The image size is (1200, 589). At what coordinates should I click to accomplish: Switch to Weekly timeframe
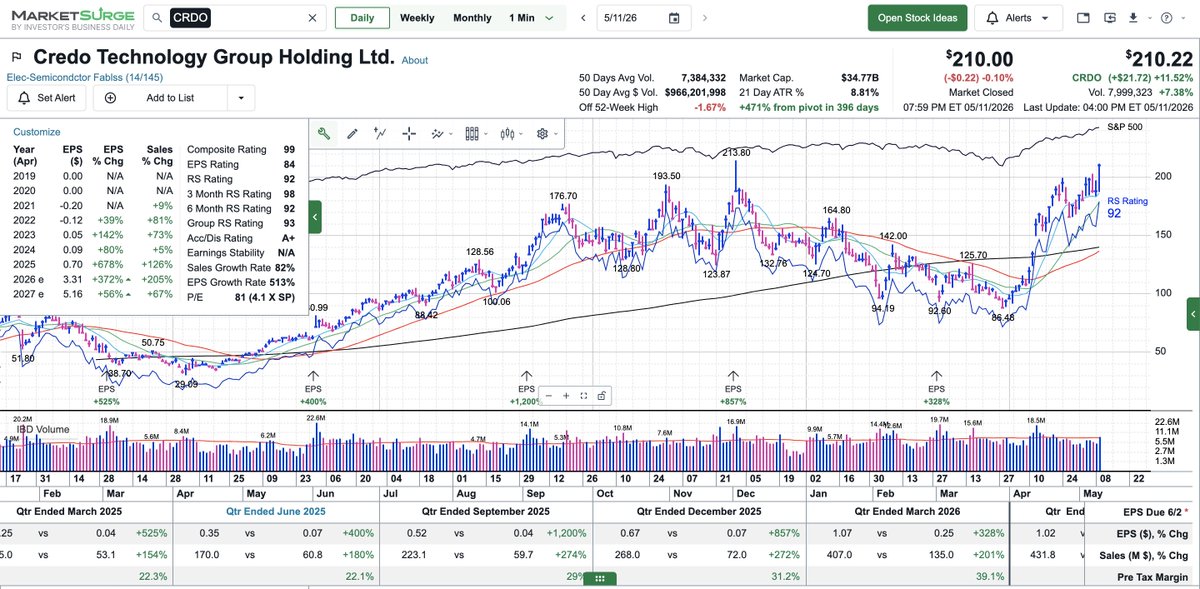[417, 18]
